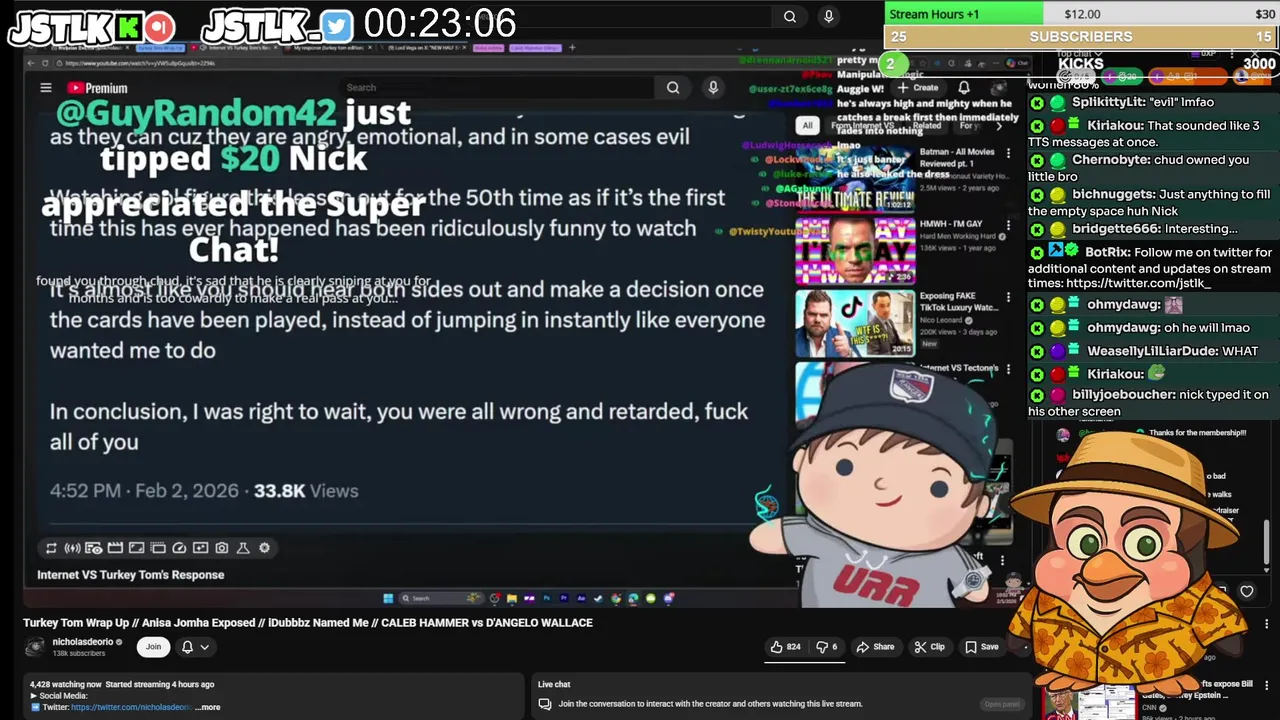Click Internet VS Turkey Tom's Response title
Screen dimensions: 1280x720
click(x=131, y=575)
